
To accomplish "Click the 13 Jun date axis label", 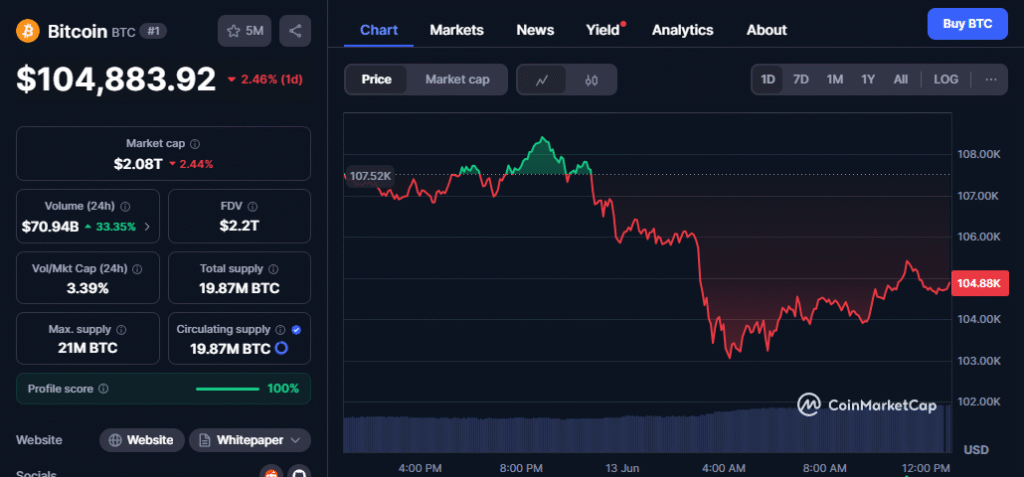I will coord(620,469).
